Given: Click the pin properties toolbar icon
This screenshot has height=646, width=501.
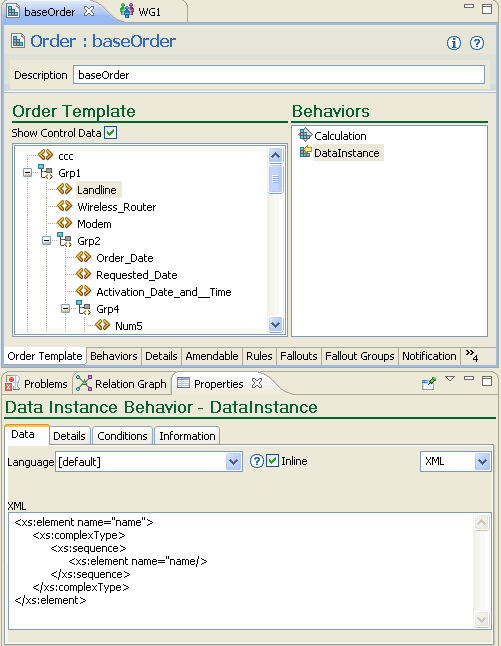Looking at the screenshot, I should [428, 383].
